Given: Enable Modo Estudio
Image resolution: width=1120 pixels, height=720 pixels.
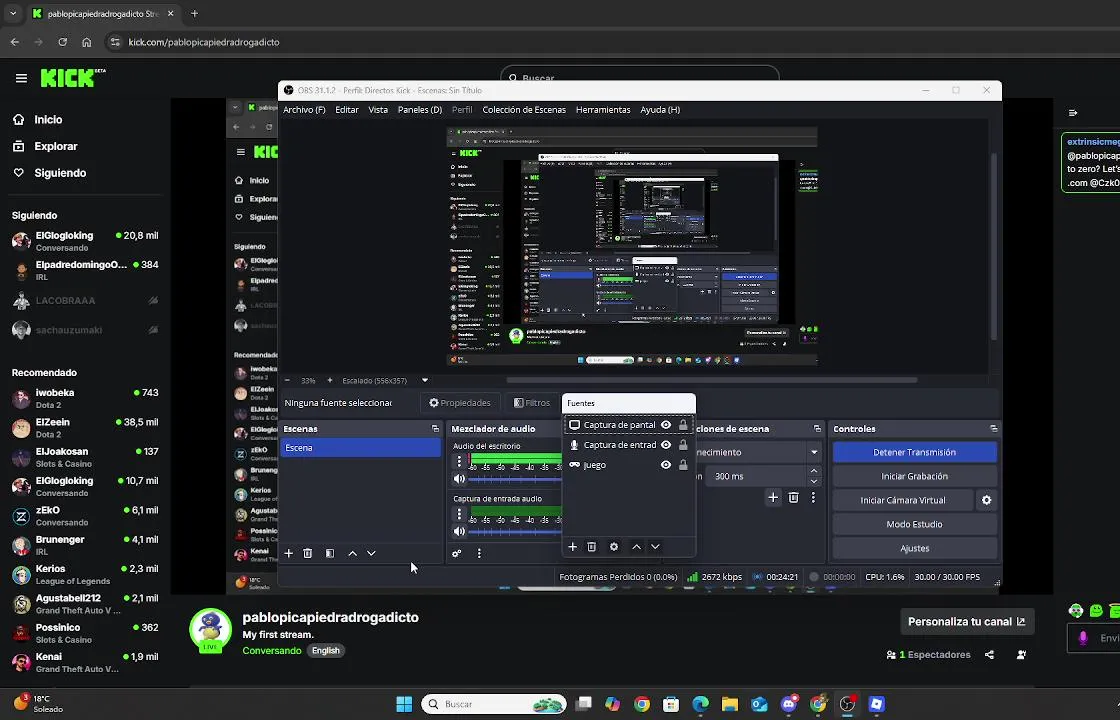Looking at the screenshot, I should 914,524.
